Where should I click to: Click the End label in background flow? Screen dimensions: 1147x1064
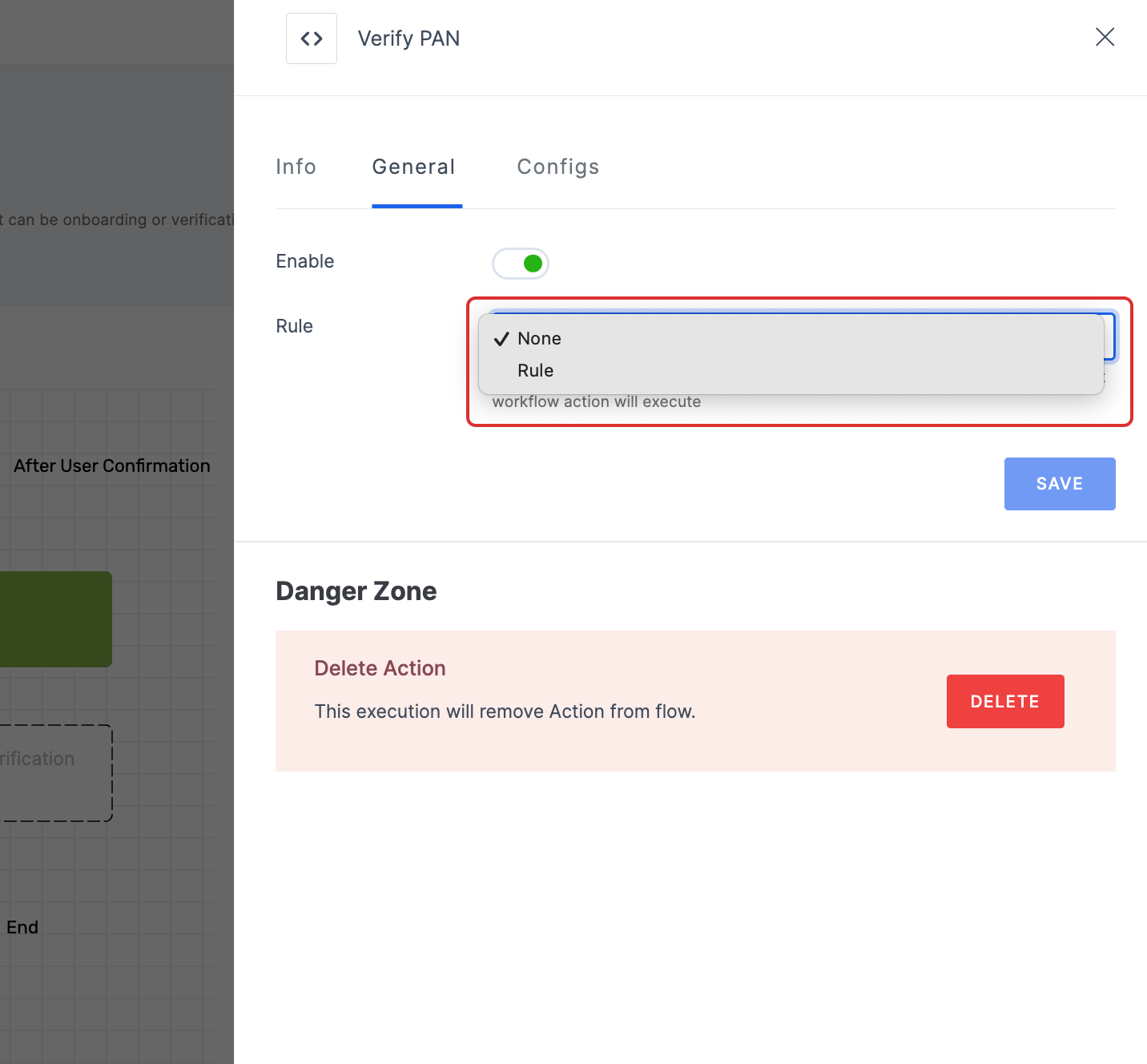tap(22, 927)
